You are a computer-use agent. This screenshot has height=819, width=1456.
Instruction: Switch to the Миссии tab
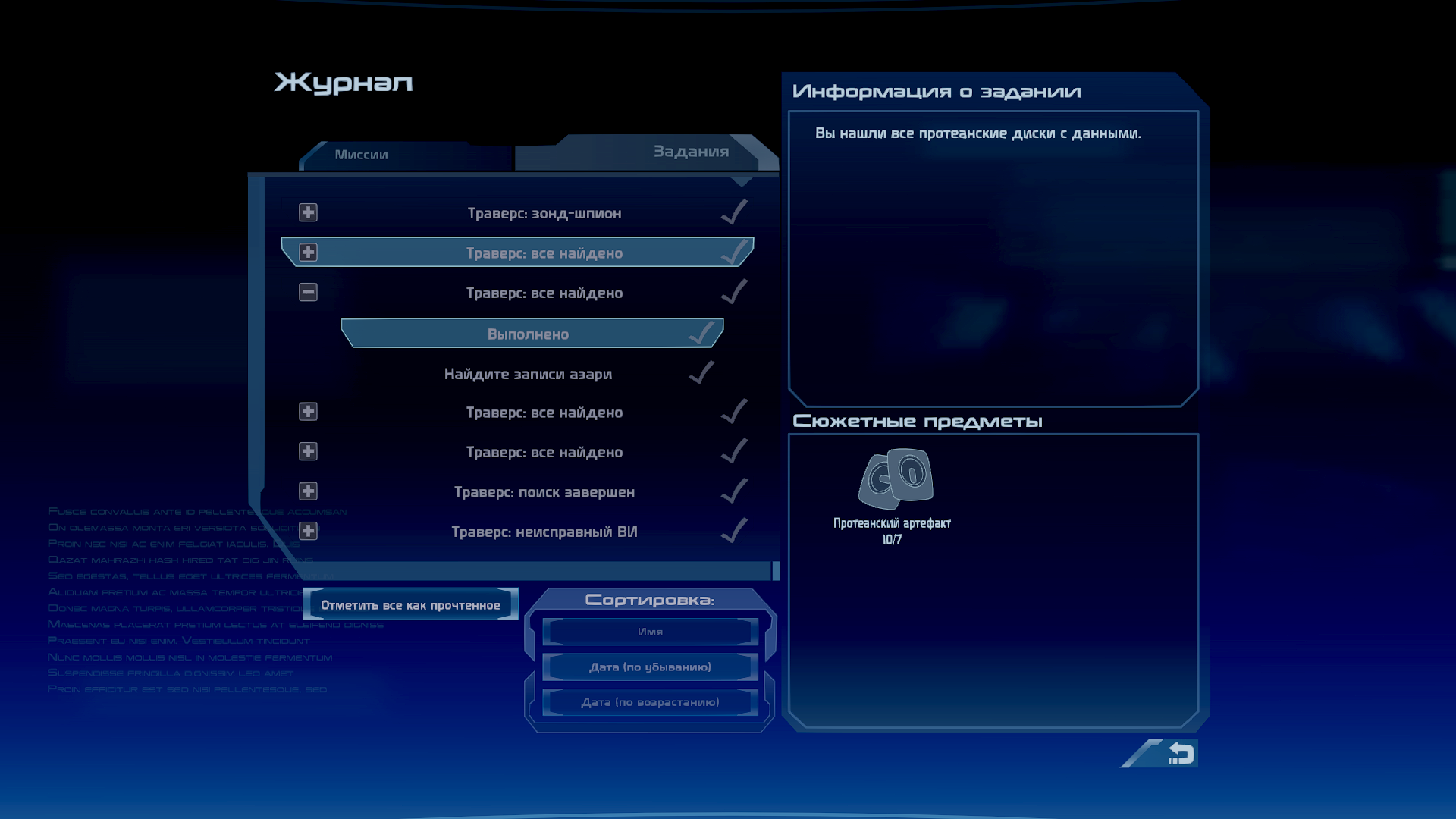361,155
